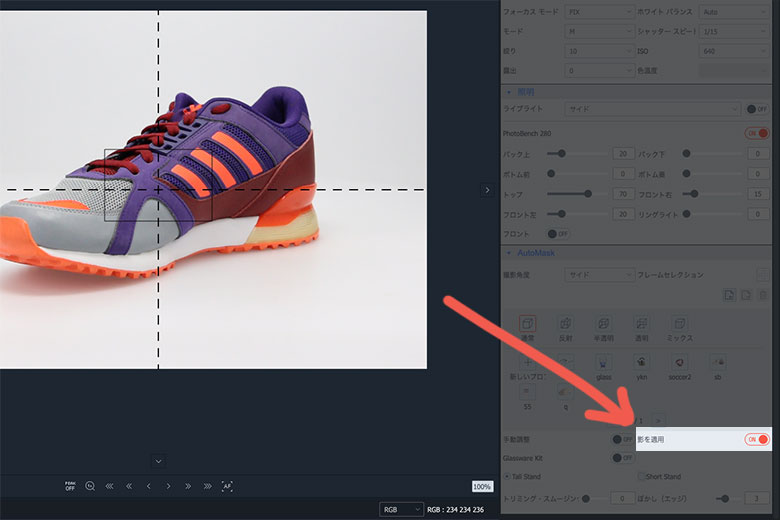
Task: Select the 半透明 (translucent) mask type icon
Action: pyautogui.click(x=604, y=324)
